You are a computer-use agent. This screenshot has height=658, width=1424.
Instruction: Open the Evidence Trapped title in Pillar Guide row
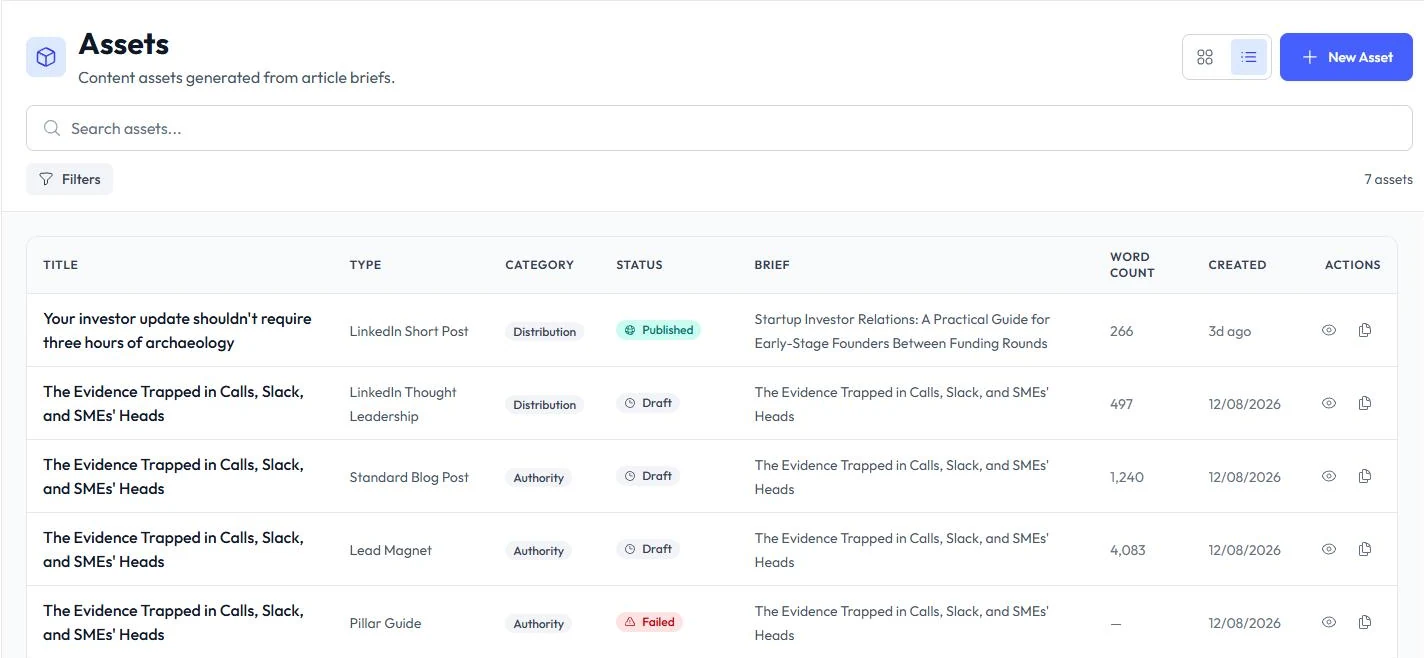(173, 622)
